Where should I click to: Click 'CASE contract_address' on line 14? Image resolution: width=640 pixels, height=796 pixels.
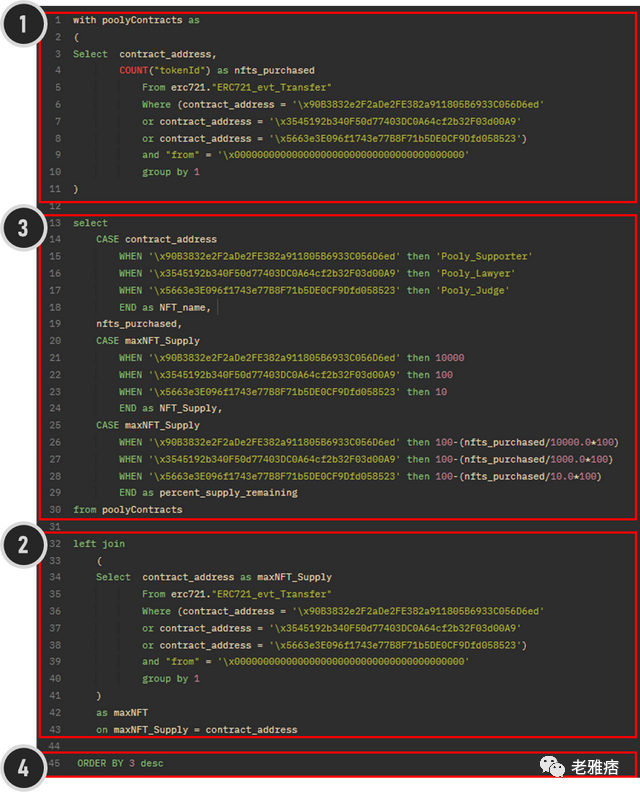[x=156, y=239]
